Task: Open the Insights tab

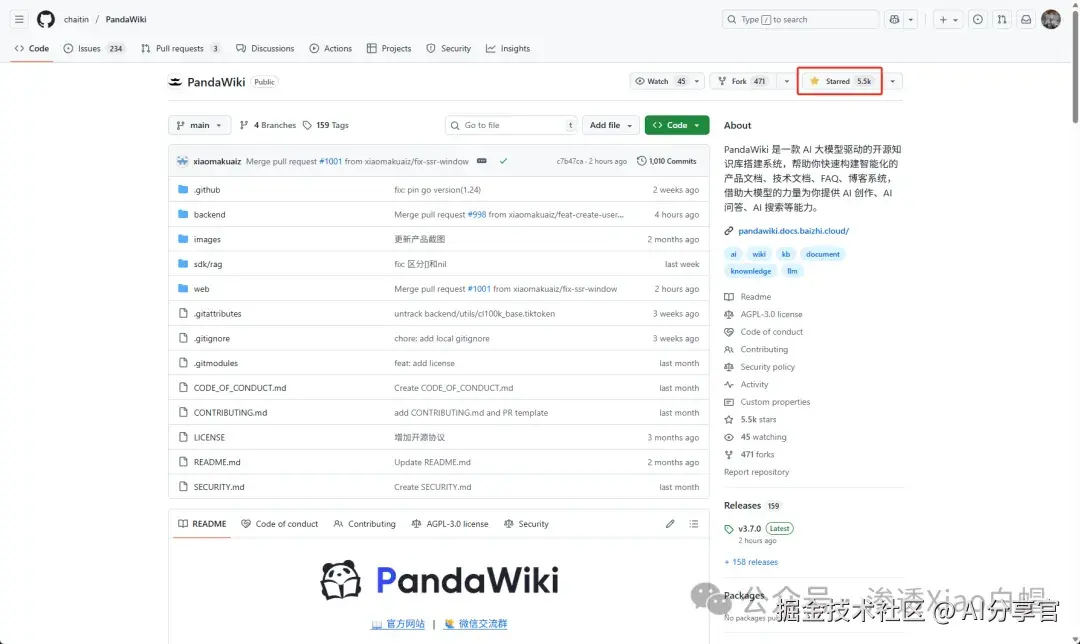Action: (x=508, y=48)
